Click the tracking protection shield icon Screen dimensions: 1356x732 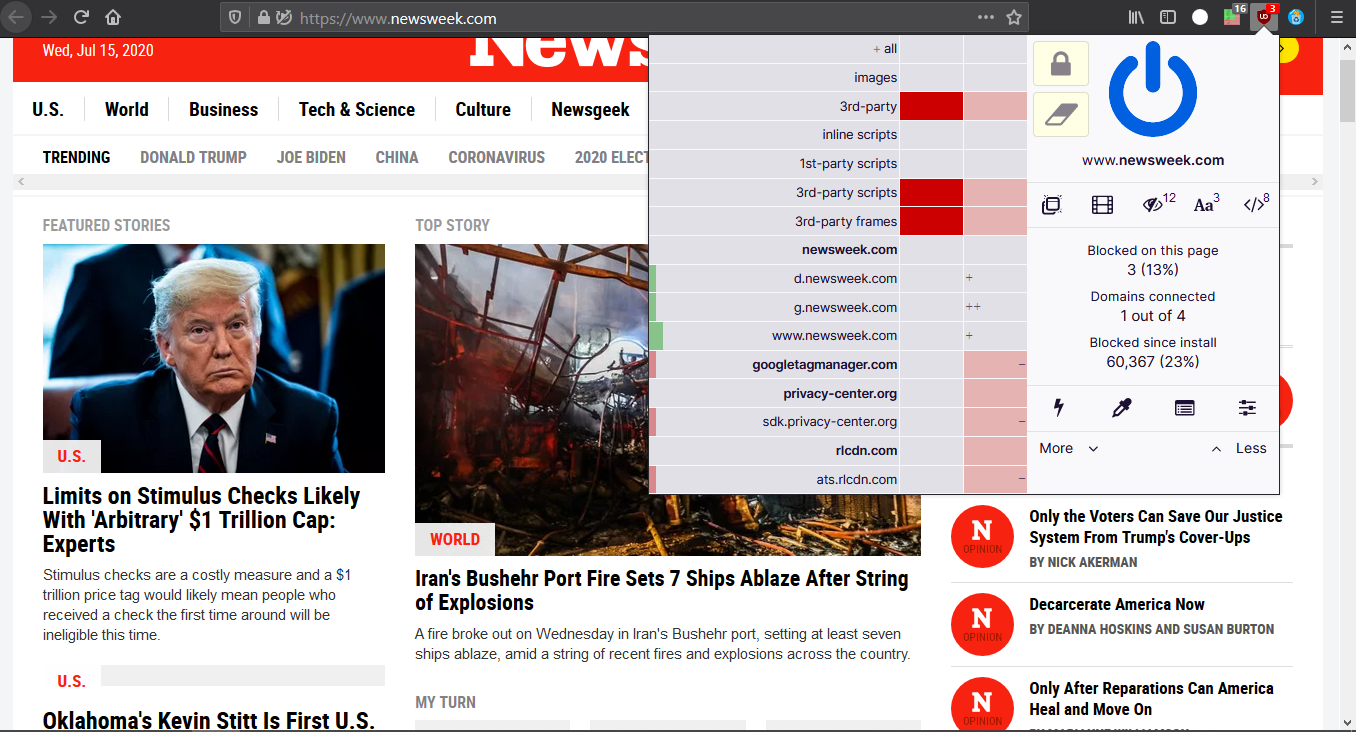point(236,17)
